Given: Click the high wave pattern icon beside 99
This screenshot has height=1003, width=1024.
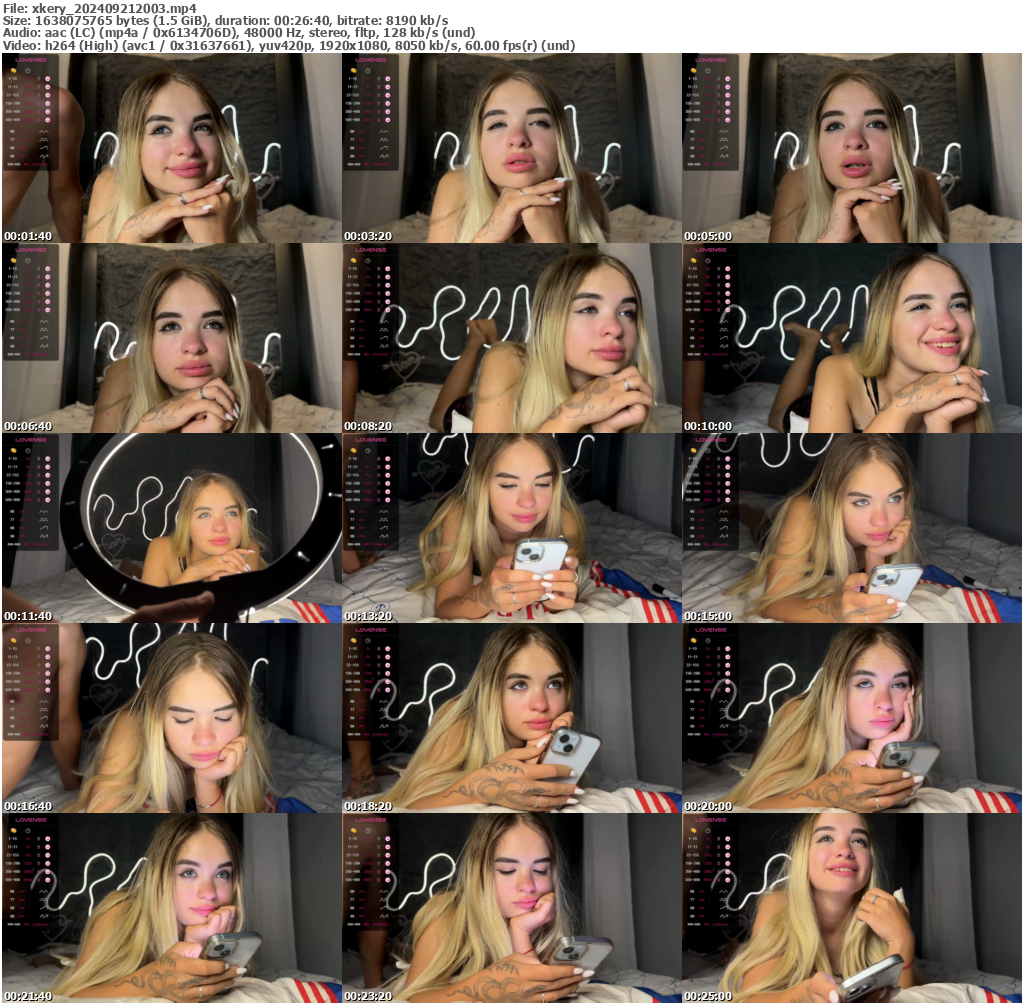Looking at the screenshot, I should pyautogui.click(x=46, y=156).
